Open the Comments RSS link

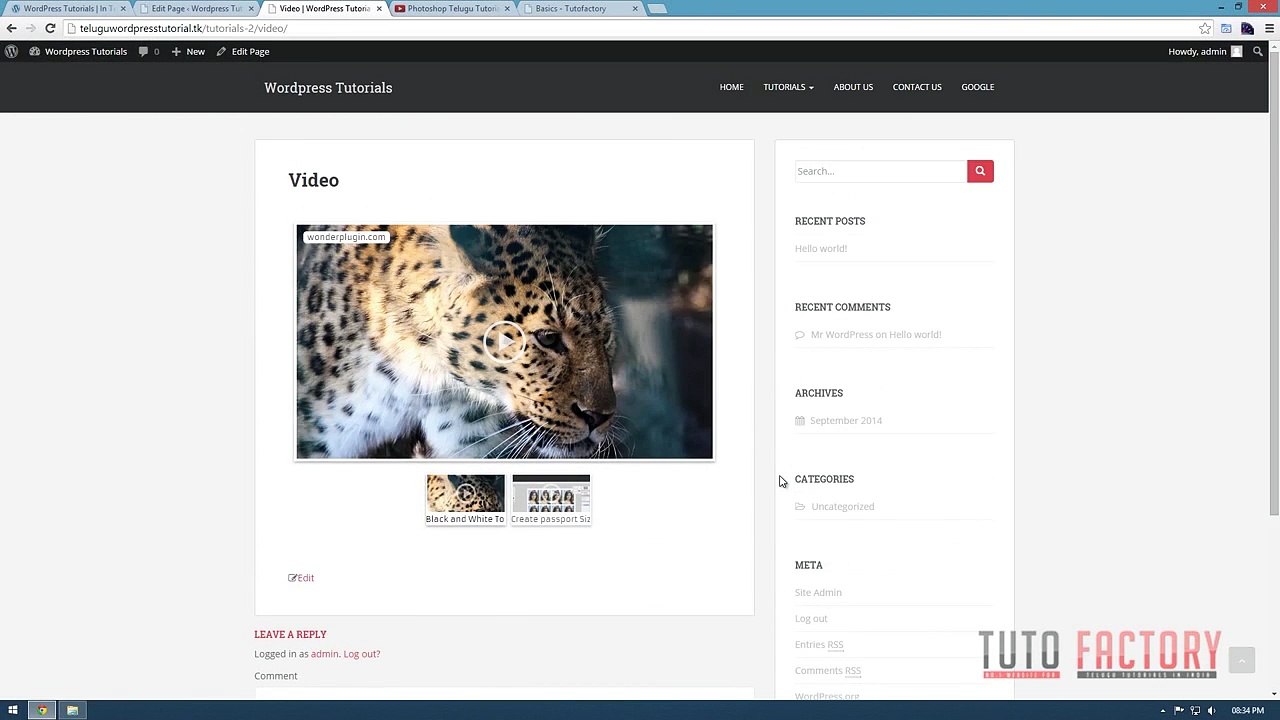click(828, 670)
